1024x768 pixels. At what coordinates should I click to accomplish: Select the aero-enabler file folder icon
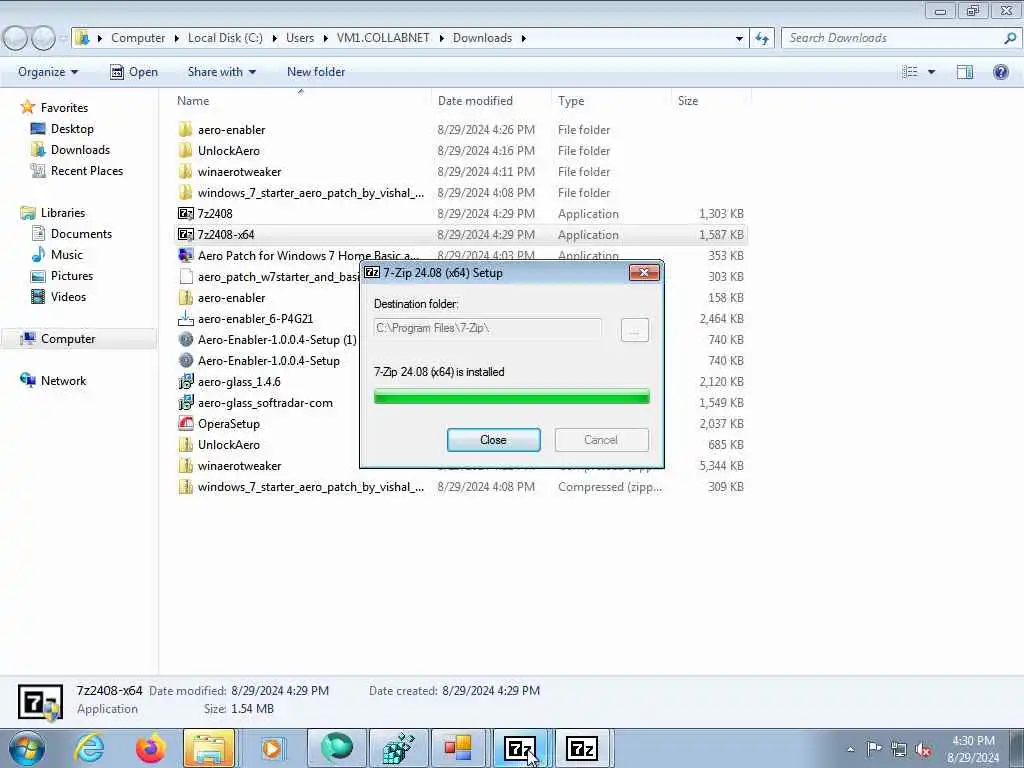pyautogui.click(x=185, y=129)
